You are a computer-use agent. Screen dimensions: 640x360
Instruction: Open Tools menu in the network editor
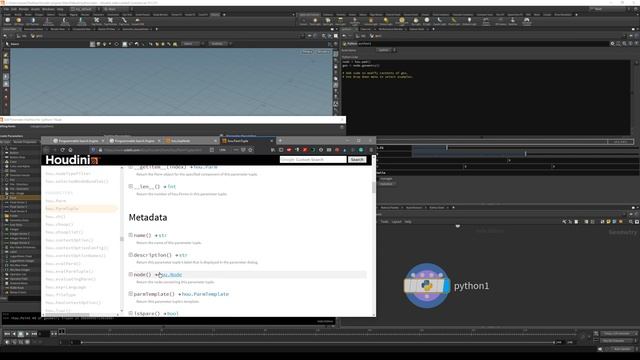tap(384, 222)
